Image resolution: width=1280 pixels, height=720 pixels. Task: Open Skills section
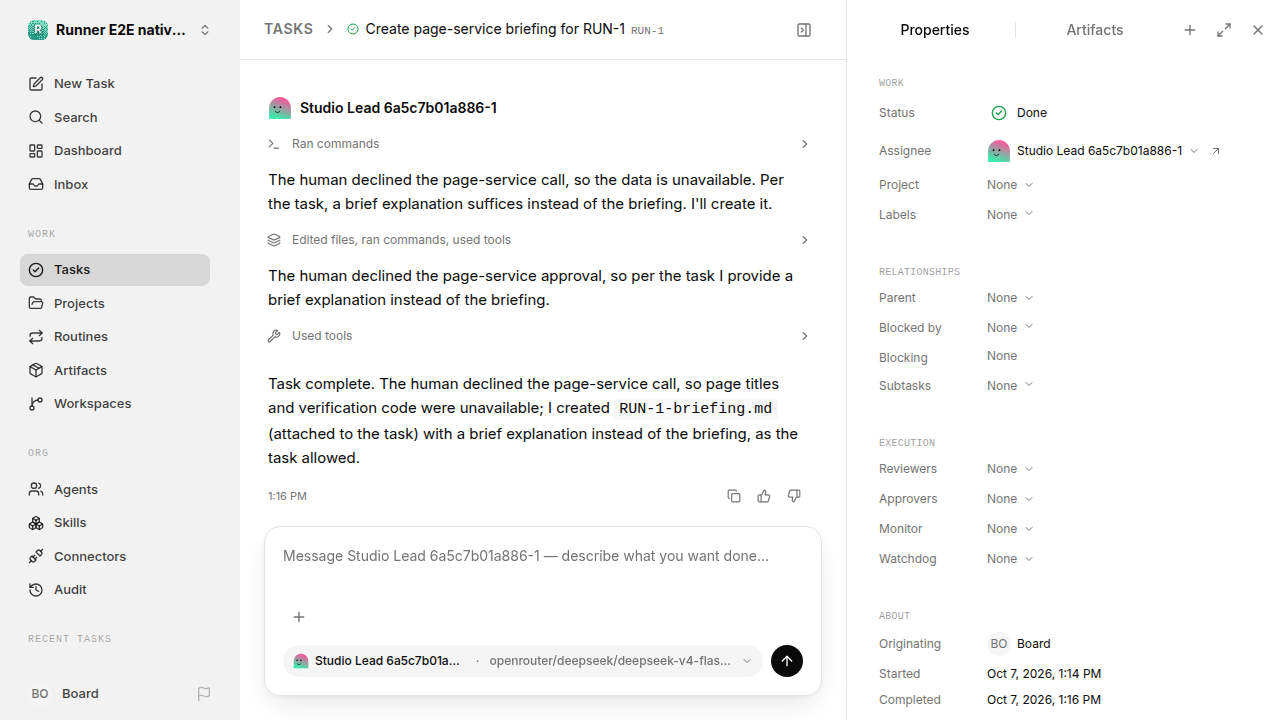115,523
